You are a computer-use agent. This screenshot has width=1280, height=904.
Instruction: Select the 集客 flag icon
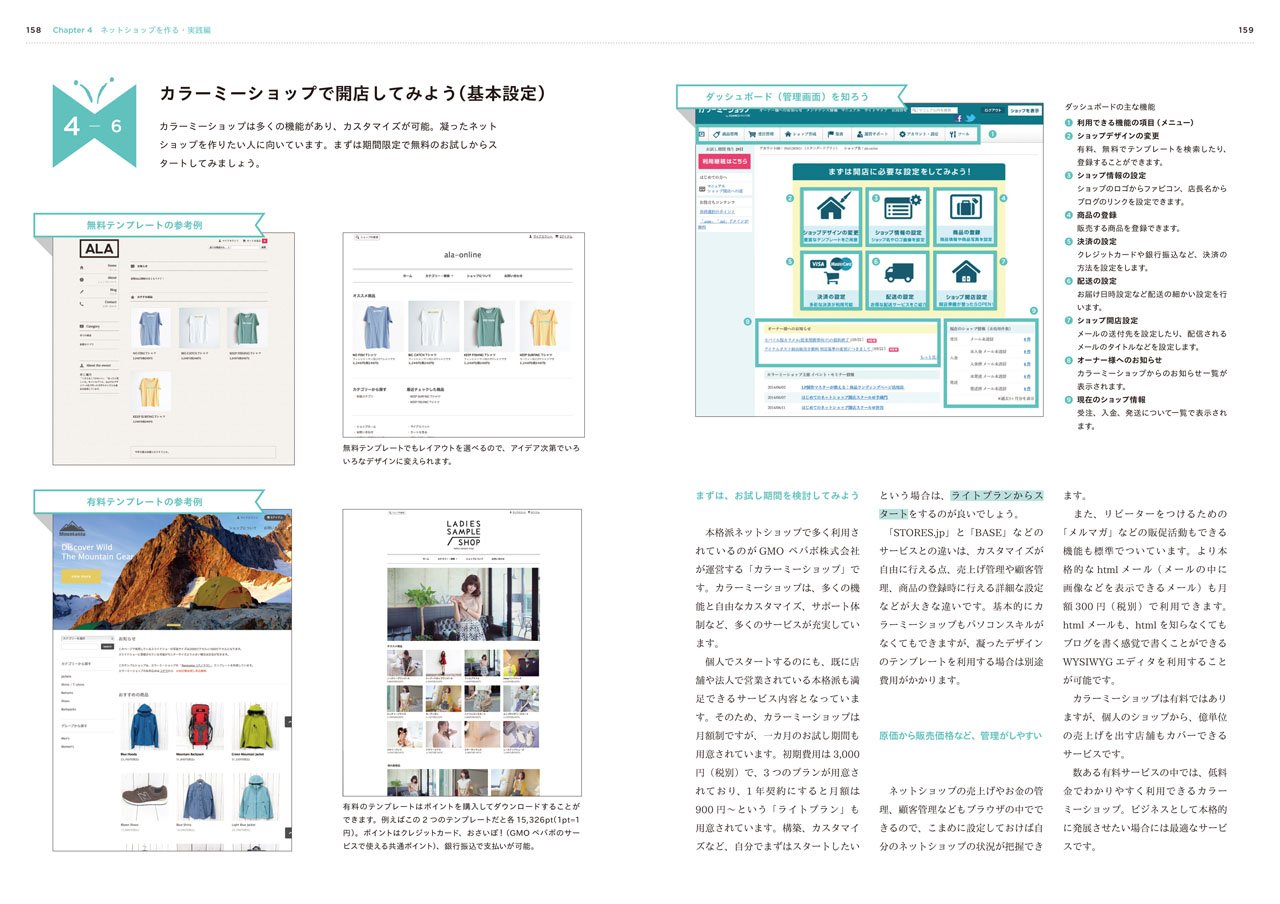tap(829, 133)
